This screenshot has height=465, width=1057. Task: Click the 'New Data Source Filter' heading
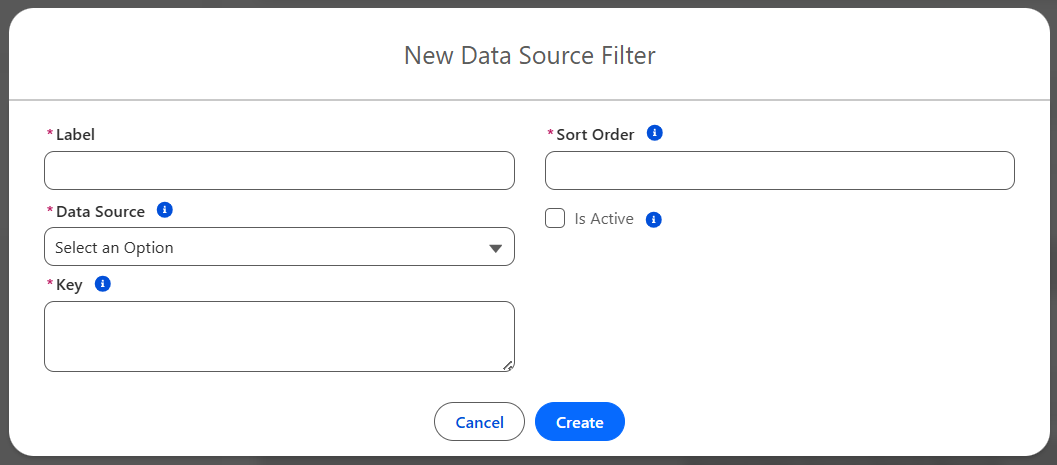(529, 55)
